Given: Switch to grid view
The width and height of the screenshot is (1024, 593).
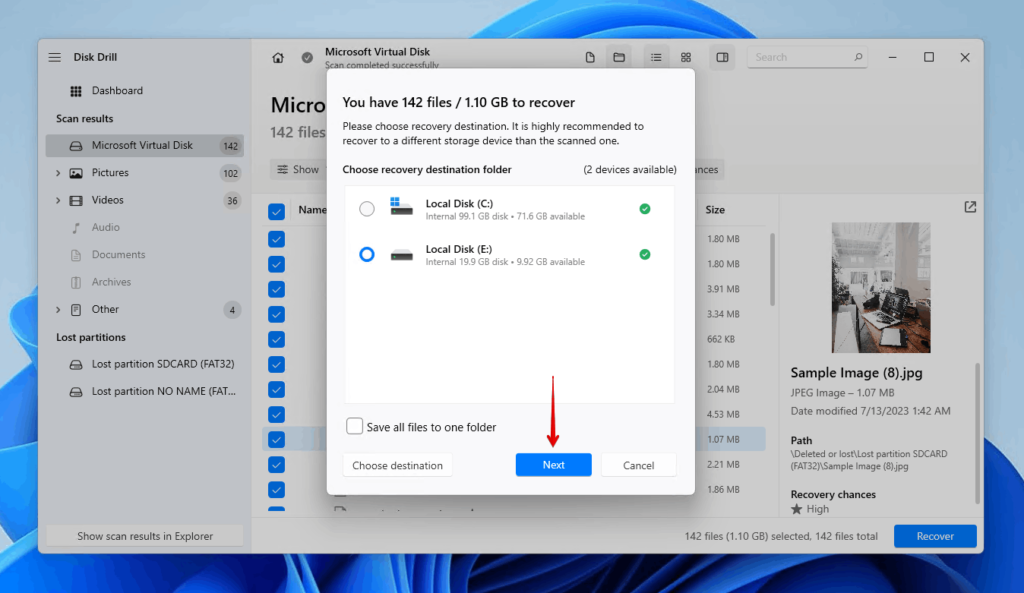Looking at the screenshot, I should click(685, 57).
